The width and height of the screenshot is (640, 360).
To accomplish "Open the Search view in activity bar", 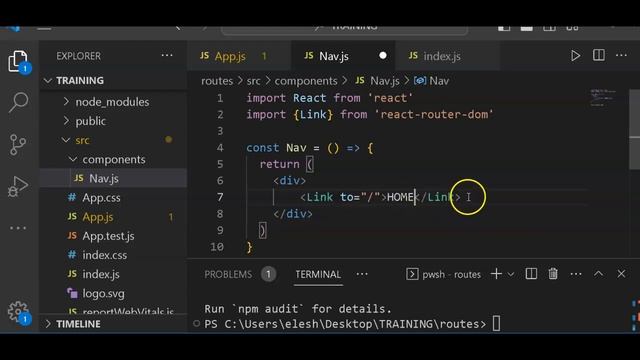I will point(18,102).
